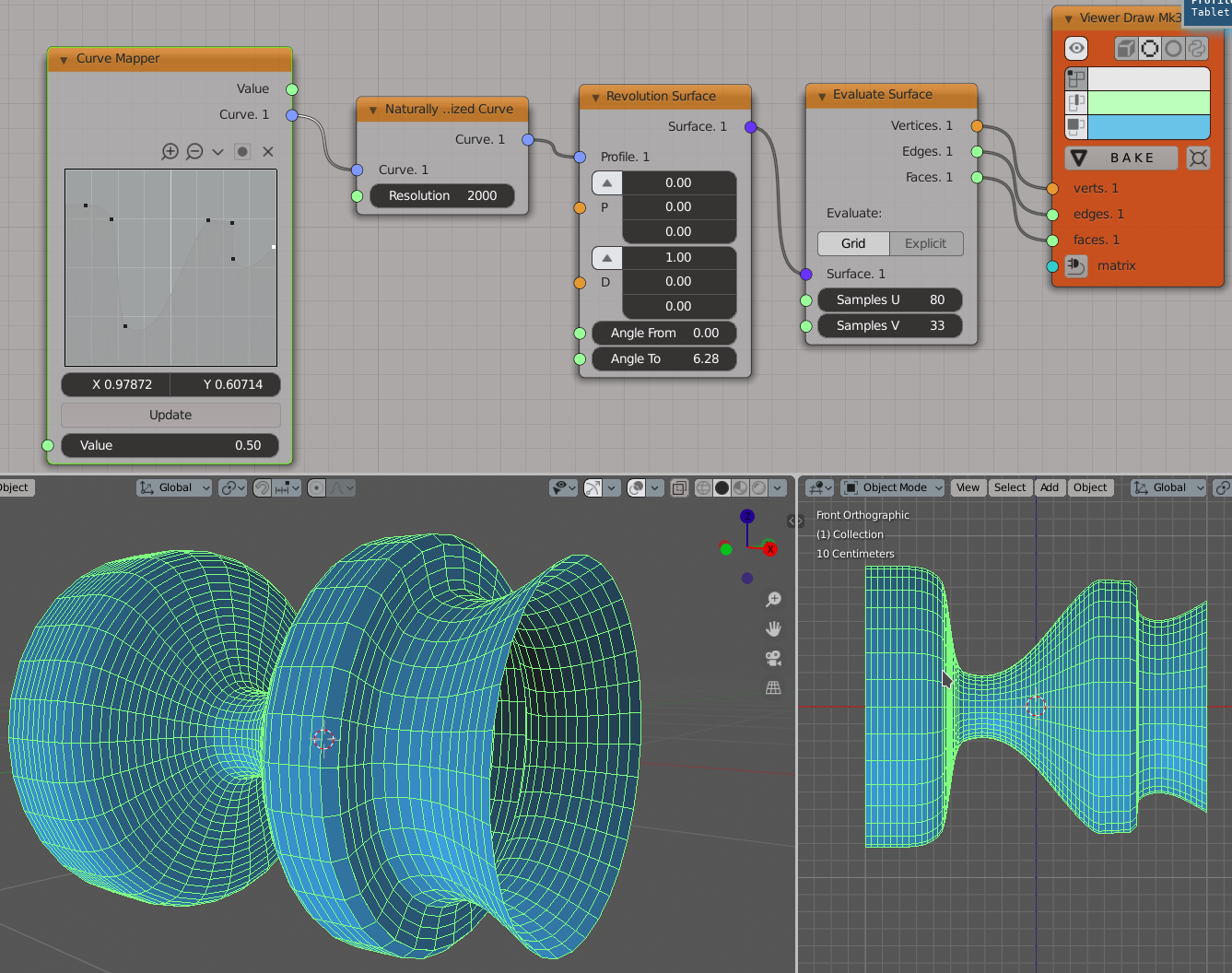This screenshot has width=1232, height=973.
Task: Open Object Mode dropdown
Action: point(892,487)
